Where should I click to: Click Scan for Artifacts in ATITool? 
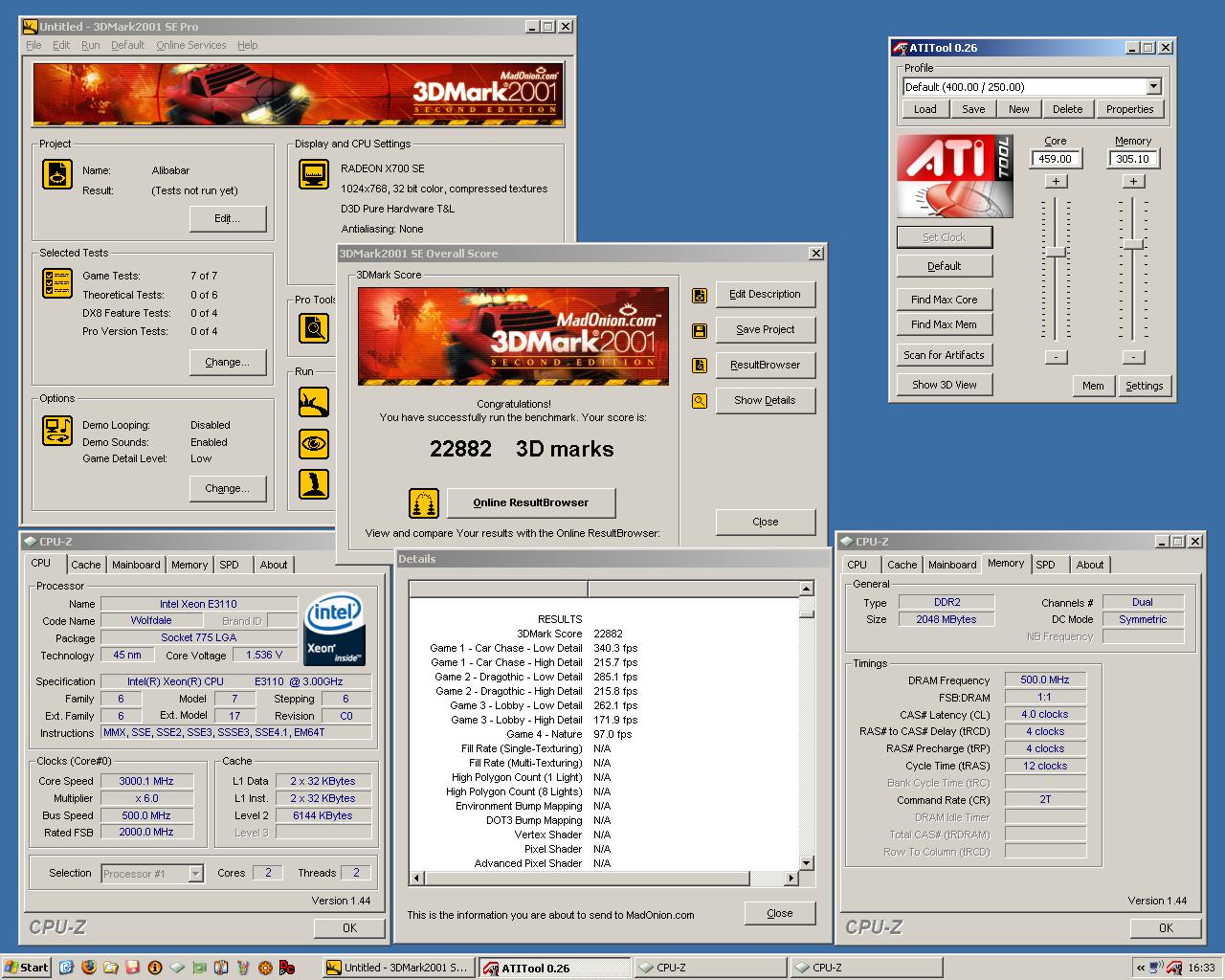pos(945,355)
